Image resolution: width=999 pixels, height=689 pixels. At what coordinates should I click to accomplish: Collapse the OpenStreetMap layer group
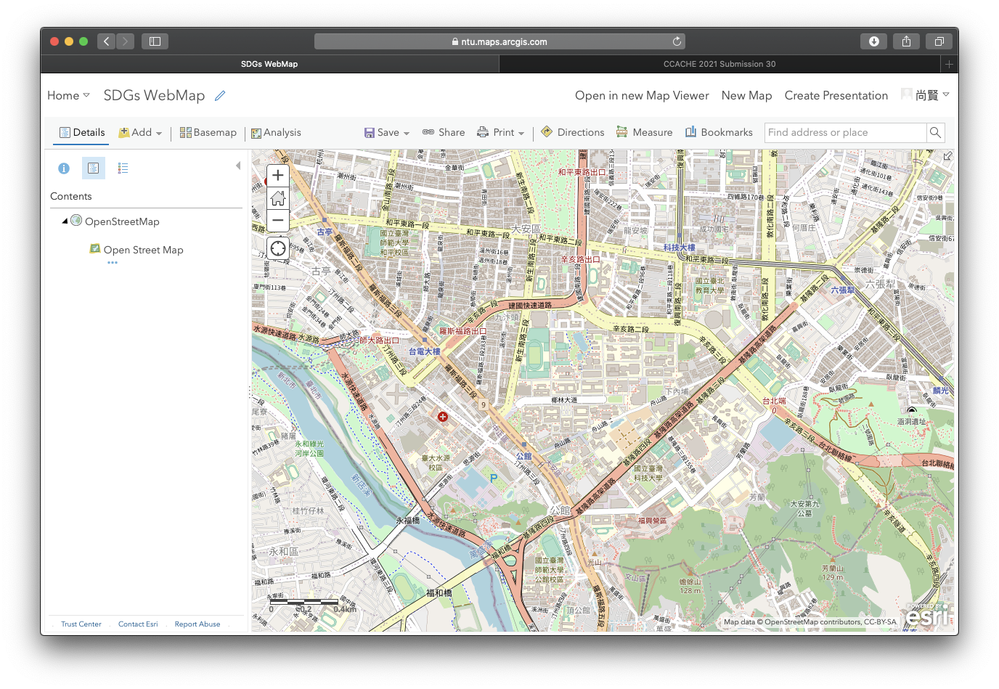(65, 221)
